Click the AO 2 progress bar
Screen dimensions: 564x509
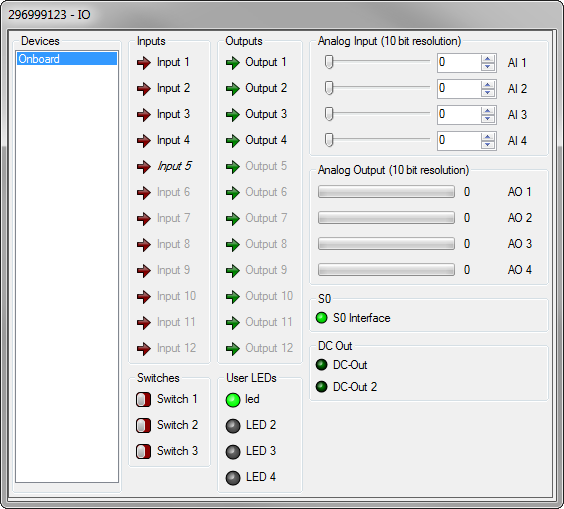[x=386, y=218]
